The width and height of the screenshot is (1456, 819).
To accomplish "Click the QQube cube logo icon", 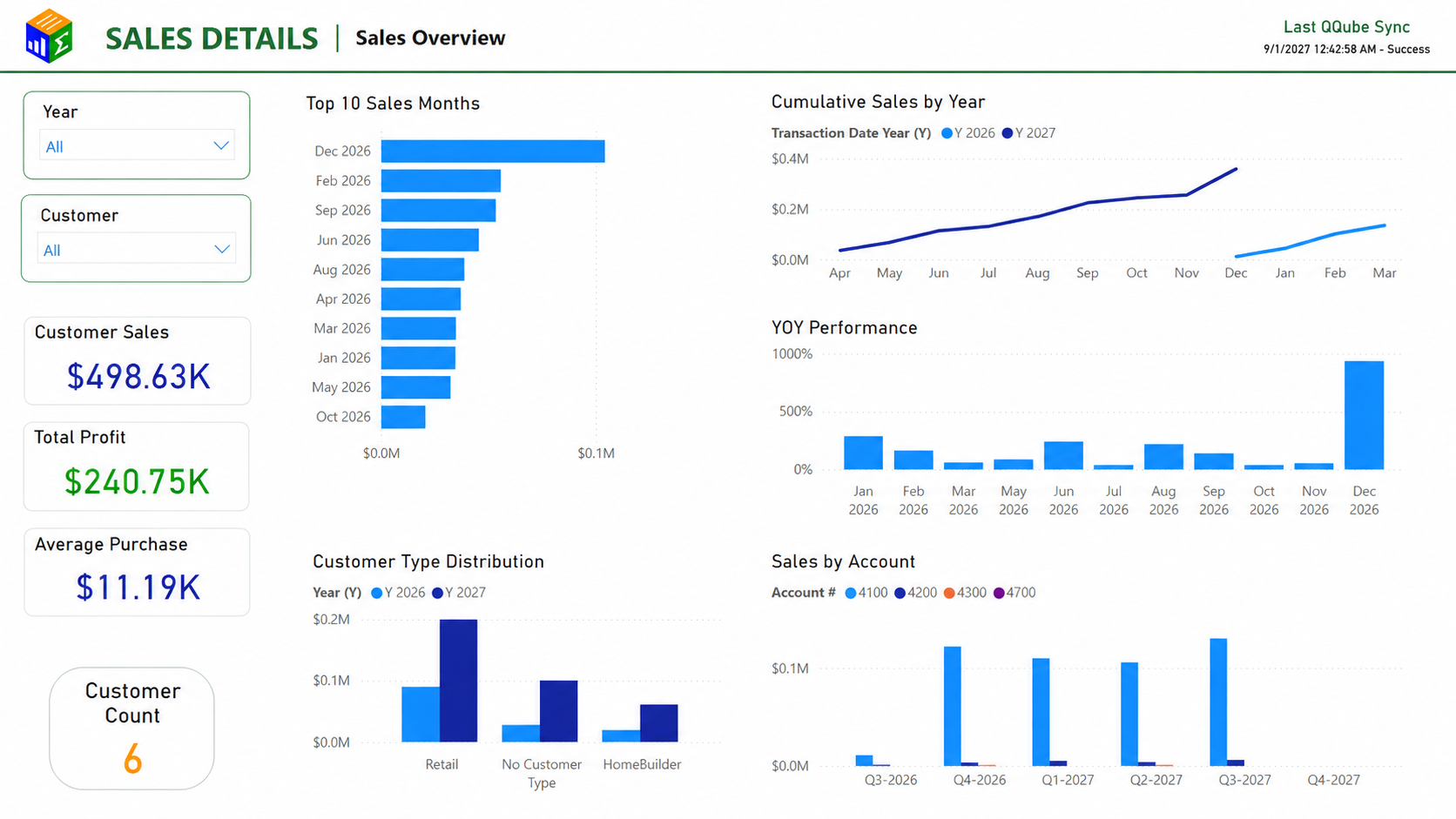I will tap(49, 37).
